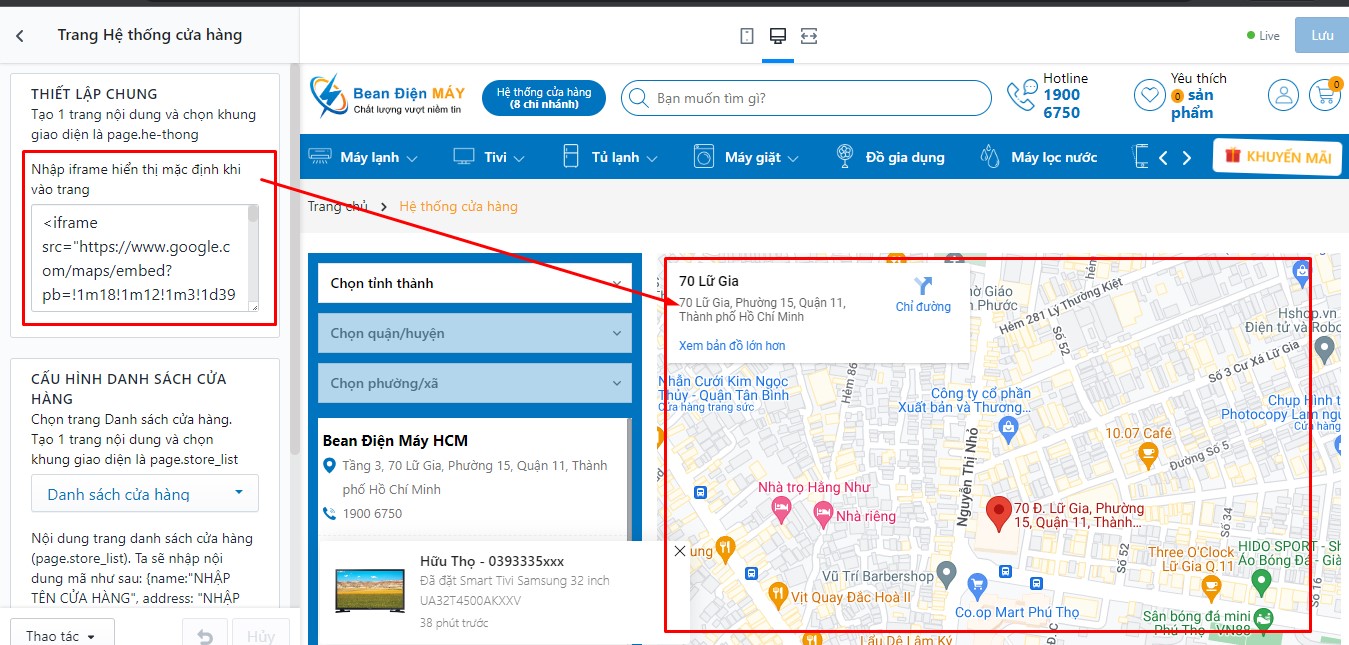This screenshot has height=645, width=1349.
Task: Open the Thao tác dropdown
Action: 61,636
